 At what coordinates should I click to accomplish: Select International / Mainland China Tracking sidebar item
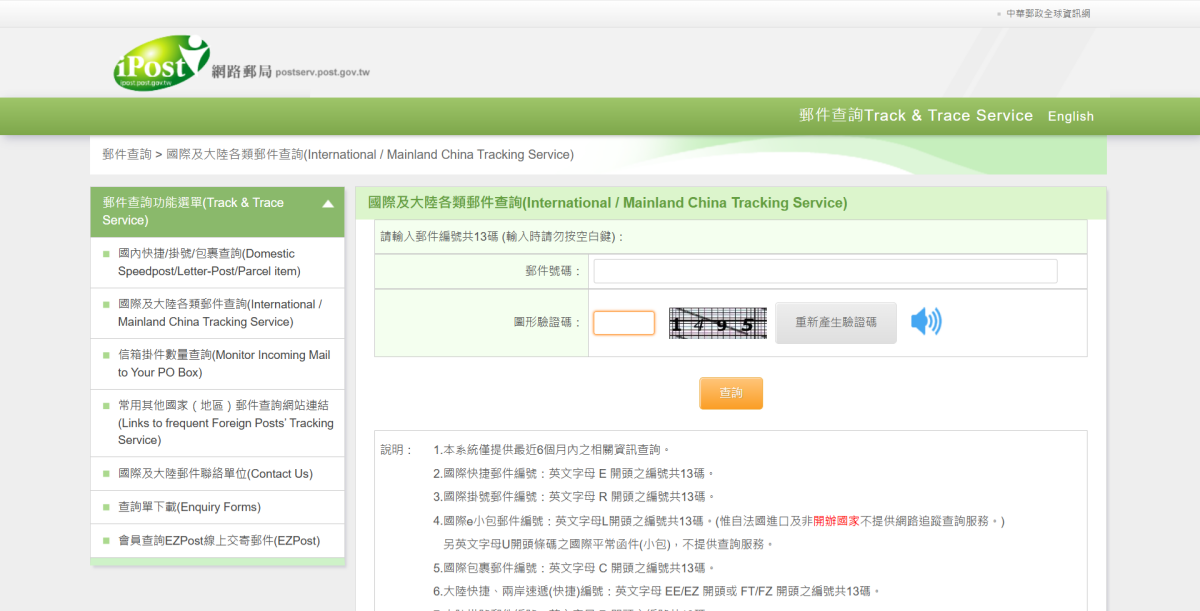219,313
